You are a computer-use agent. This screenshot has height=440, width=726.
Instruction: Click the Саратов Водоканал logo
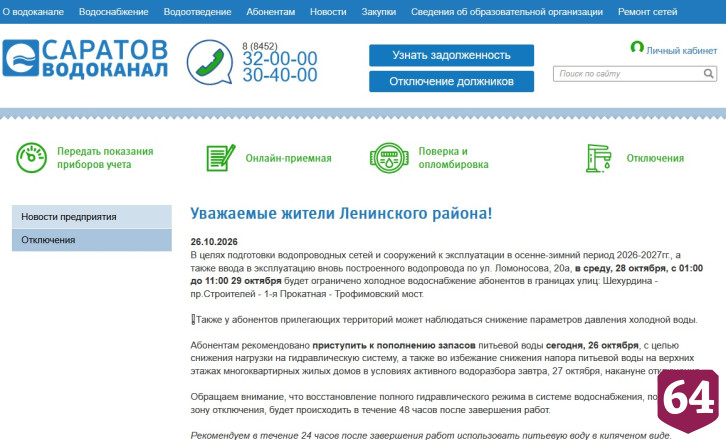click(85, 58)
